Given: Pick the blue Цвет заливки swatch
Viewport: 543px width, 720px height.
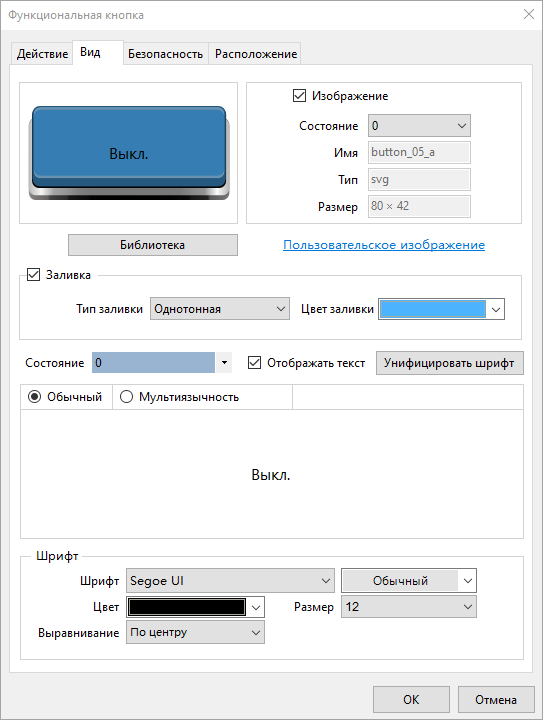Looking at the screenshot, I should point(433,309).
